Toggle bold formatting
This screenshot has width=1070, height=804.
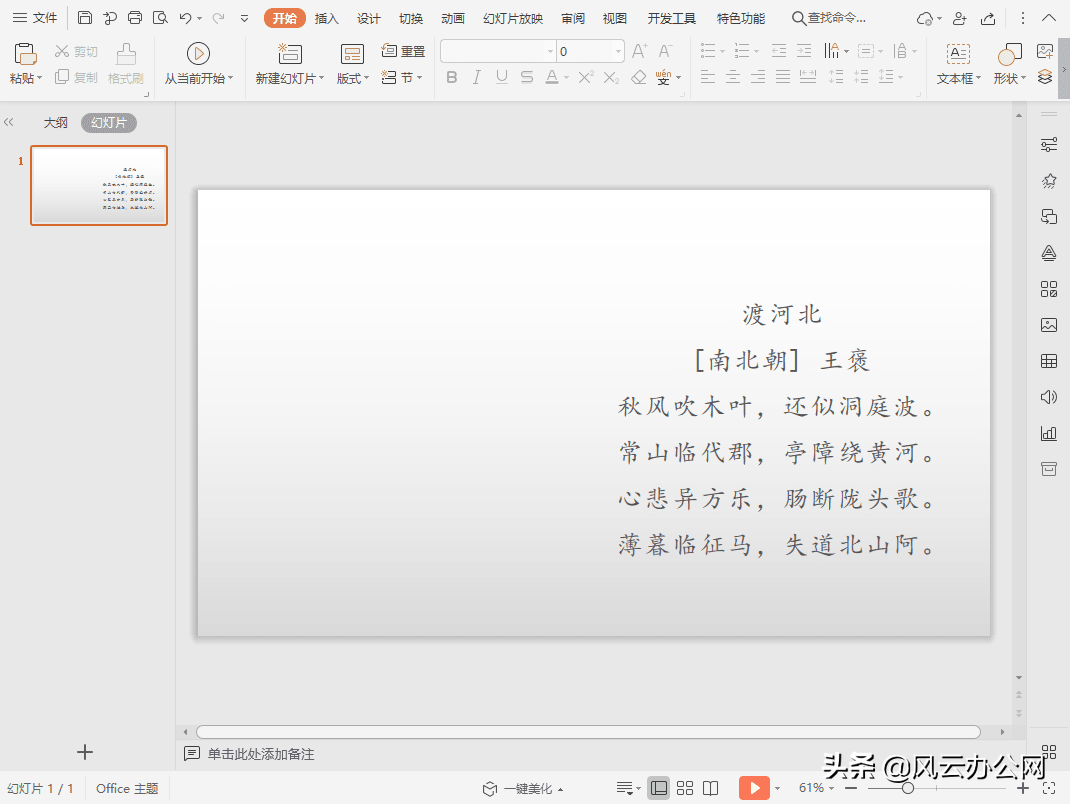click(452, 76)
